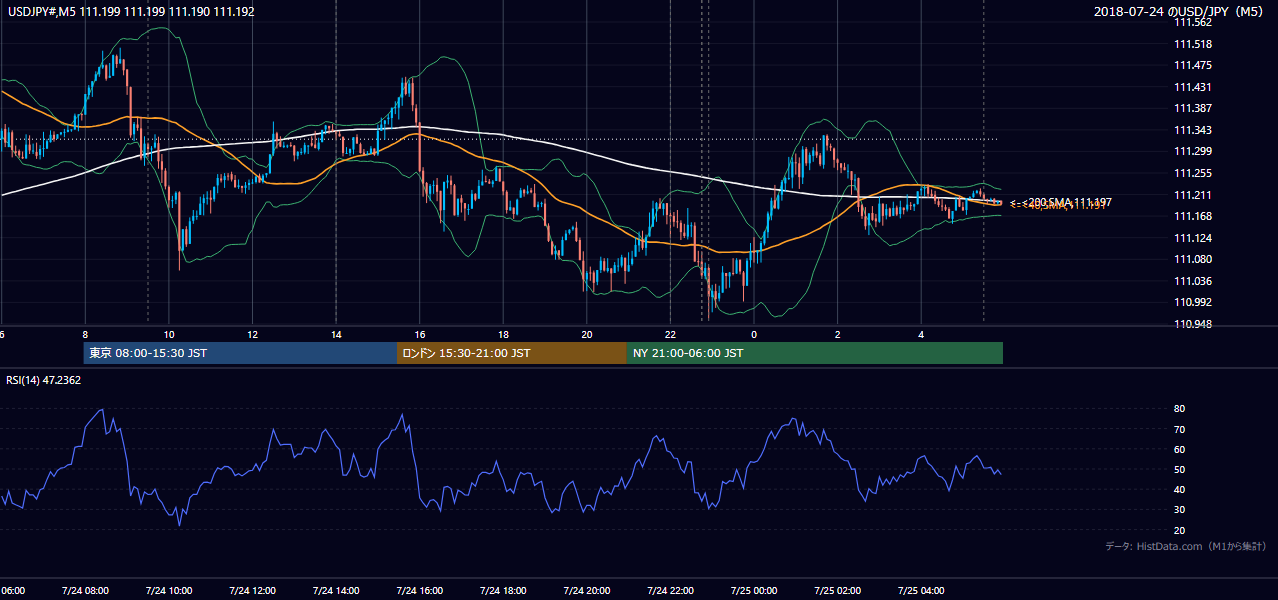
Task: Click the 111.168 price axis label
Action: click(1193, 217)
